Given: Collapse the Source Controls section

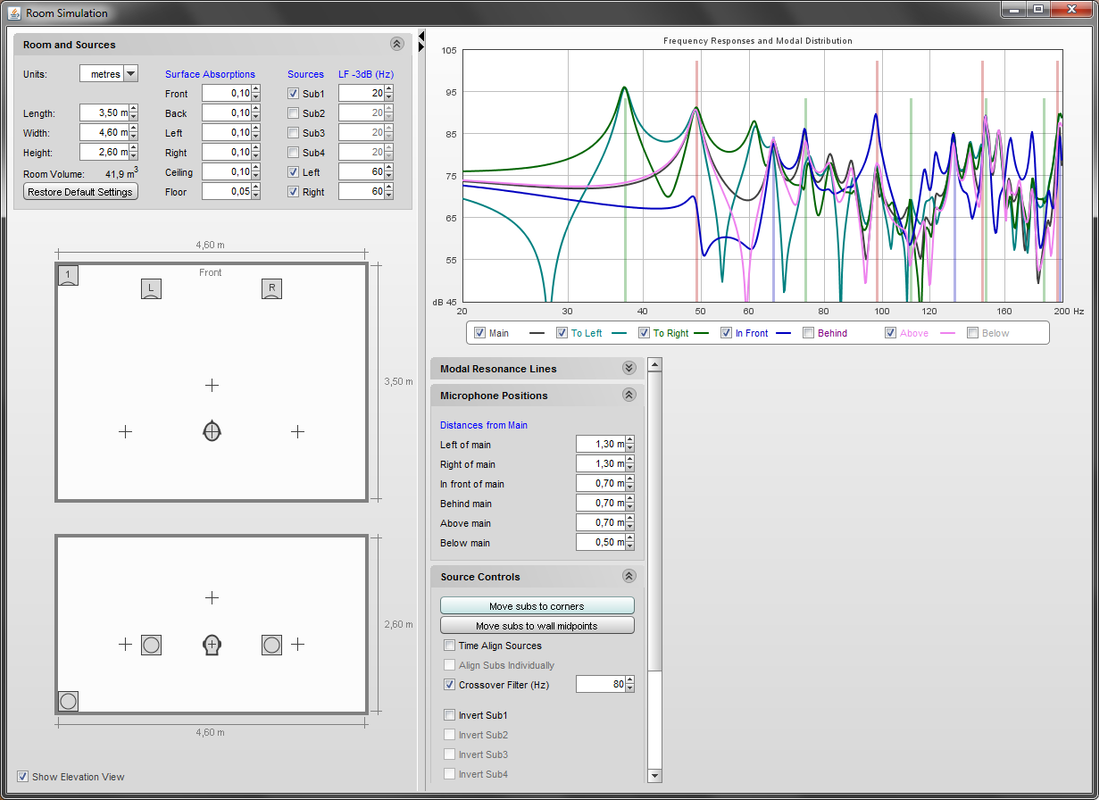Looking at the screenshot, I should click(629, 576).
